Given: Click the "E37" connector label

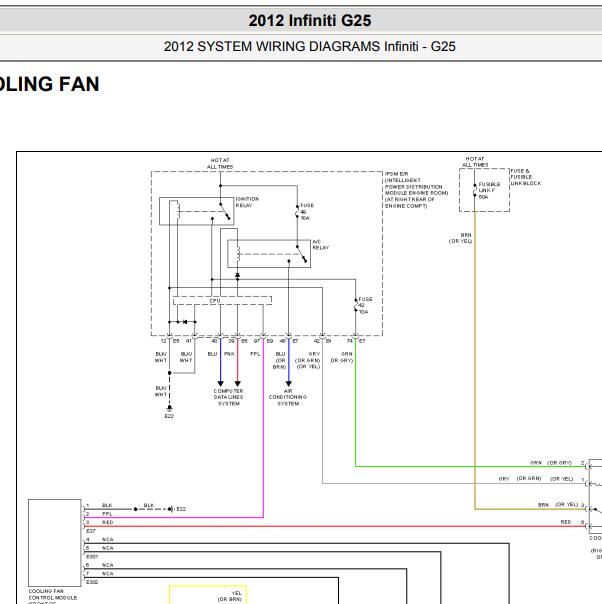Looking at the screenshot, I should [x=91, y=531].
